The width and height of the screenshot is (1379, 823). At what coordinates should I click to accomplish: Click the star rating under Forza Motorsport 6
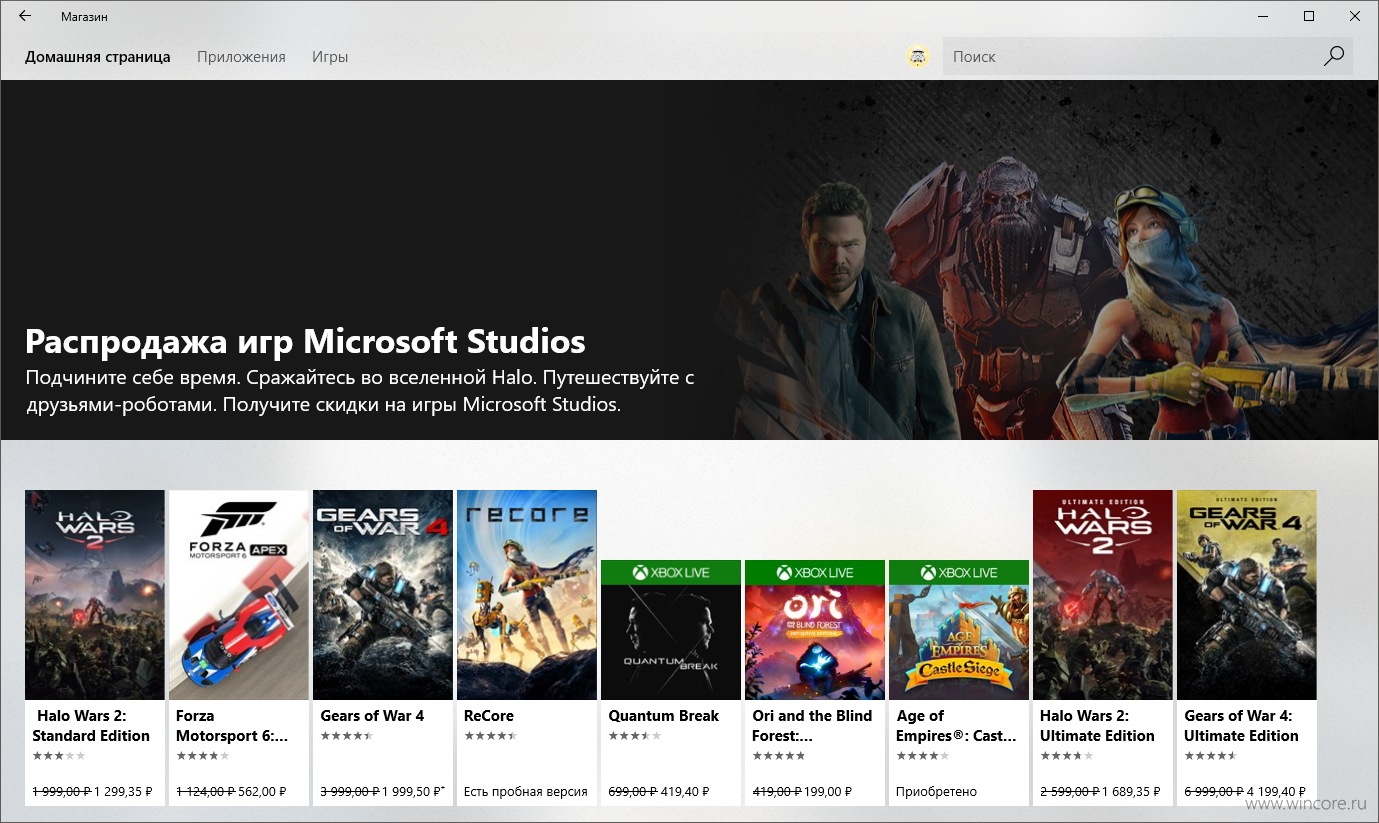(x=202, y=756)
